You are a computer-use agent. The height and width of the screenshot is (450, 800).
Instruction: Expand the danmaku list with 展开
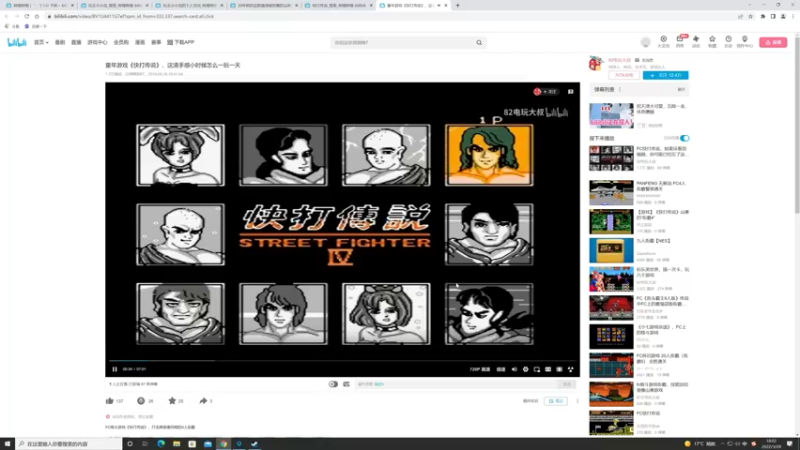pyautogui.click(x=681, y=89)
